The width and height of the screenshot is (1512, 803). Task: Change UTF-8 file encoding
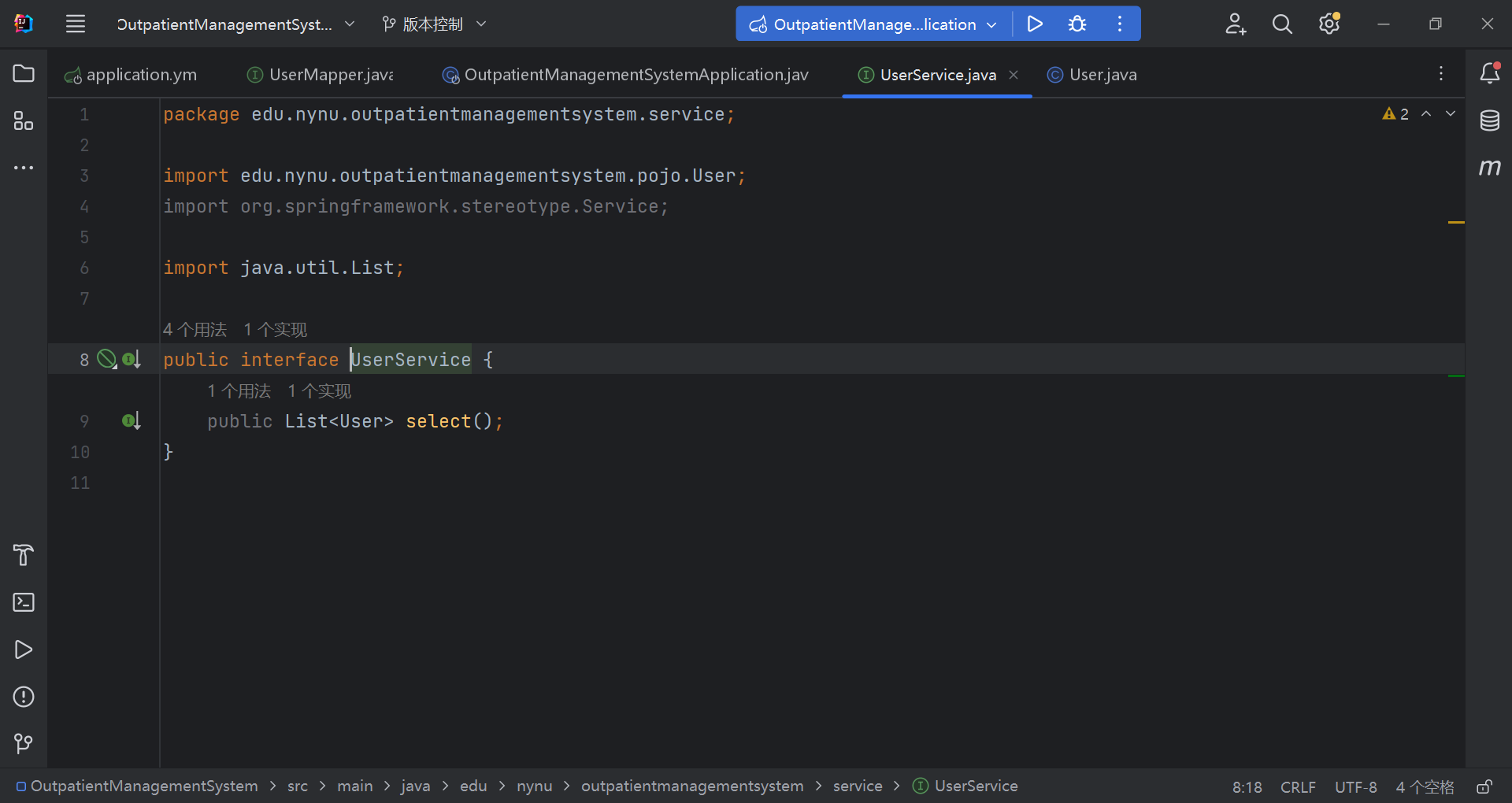pos(1356,787)
